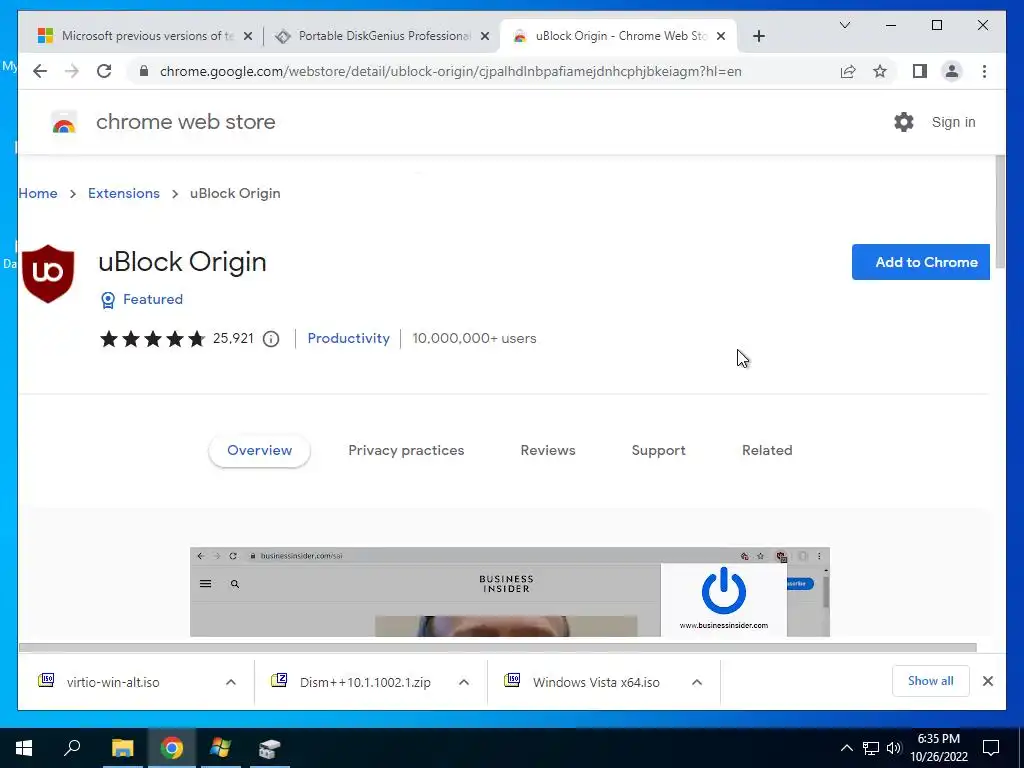
Task: Click the Chrome Web Store rainbow logo
Action: [x=64, y=122]
